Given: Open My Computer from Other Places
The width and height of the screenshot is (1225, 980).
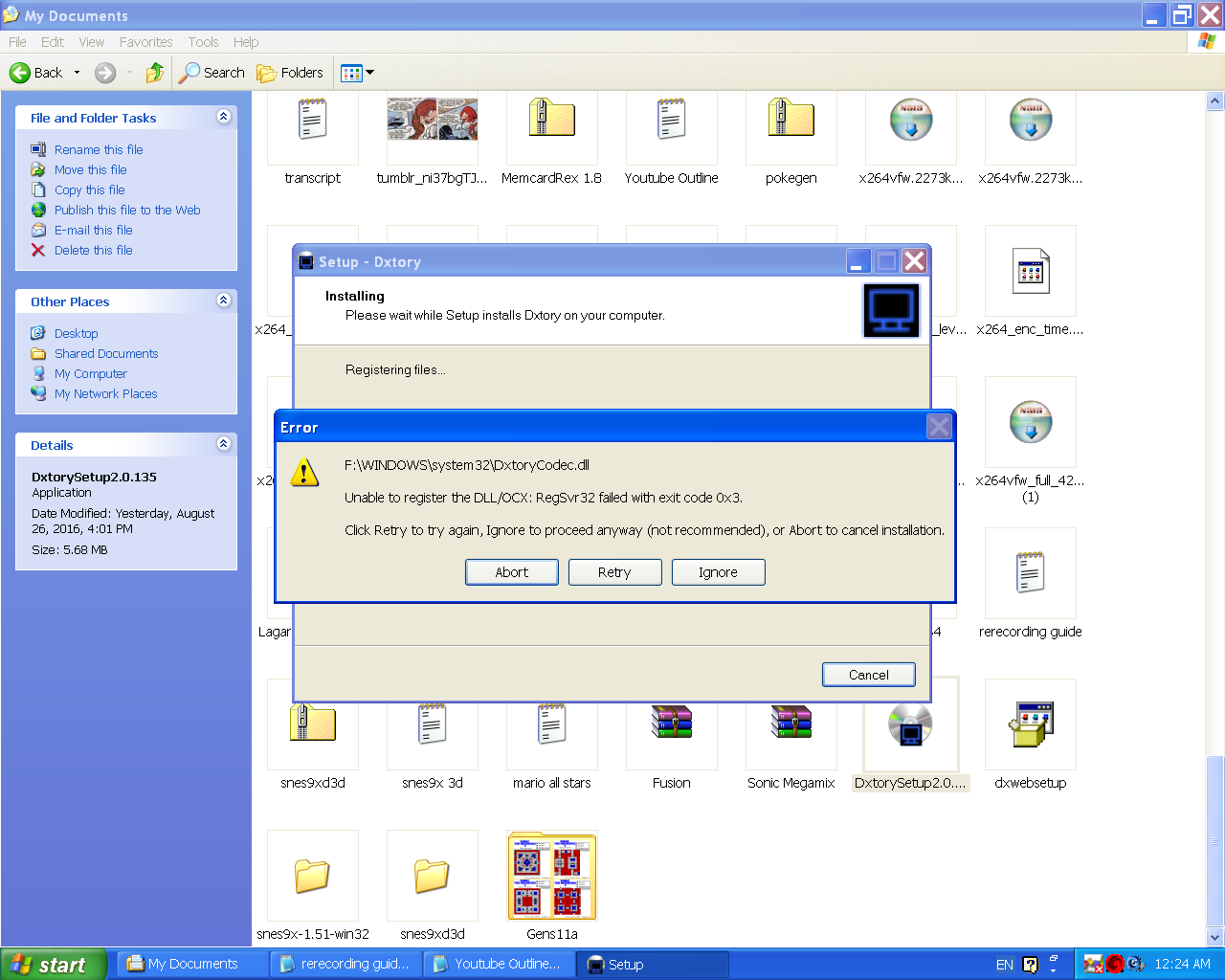Looking at the screenshot, I should [x=91, y=374].
